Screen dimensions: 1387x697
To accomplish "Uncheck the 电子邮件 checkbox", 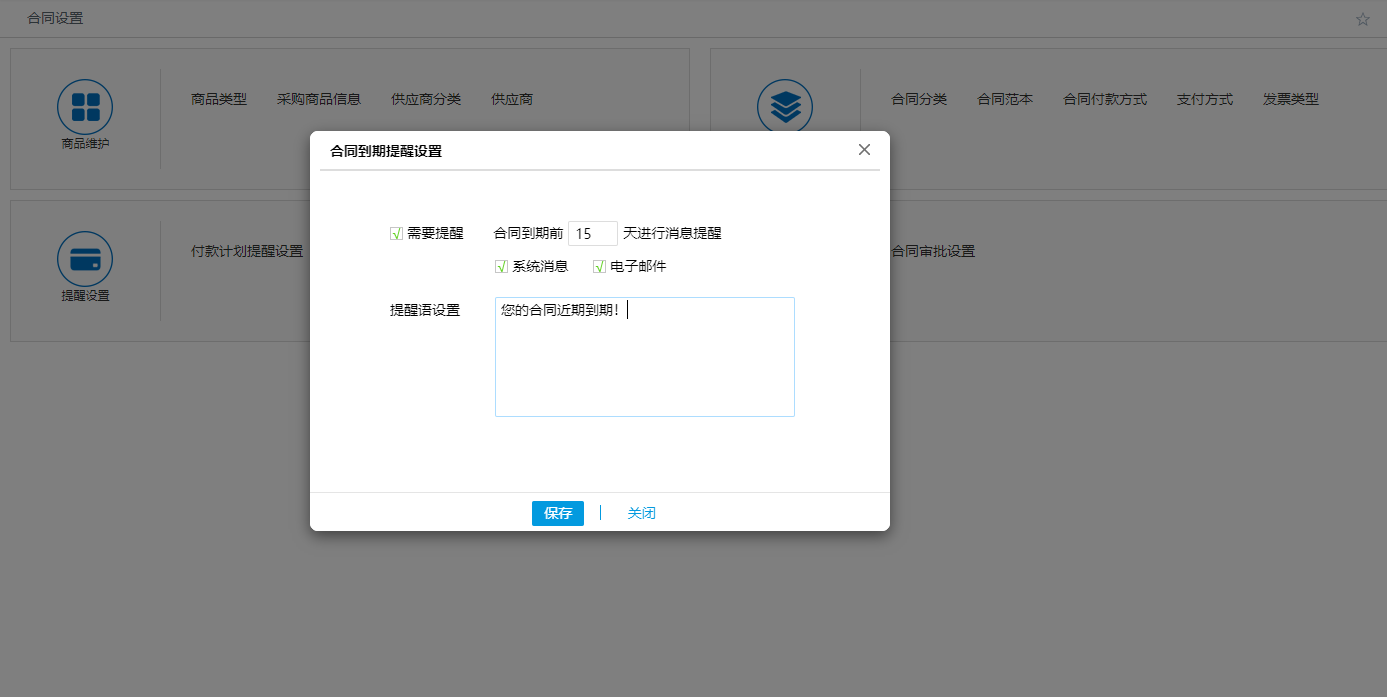I will pyautogui.click(x=599, y=265).
